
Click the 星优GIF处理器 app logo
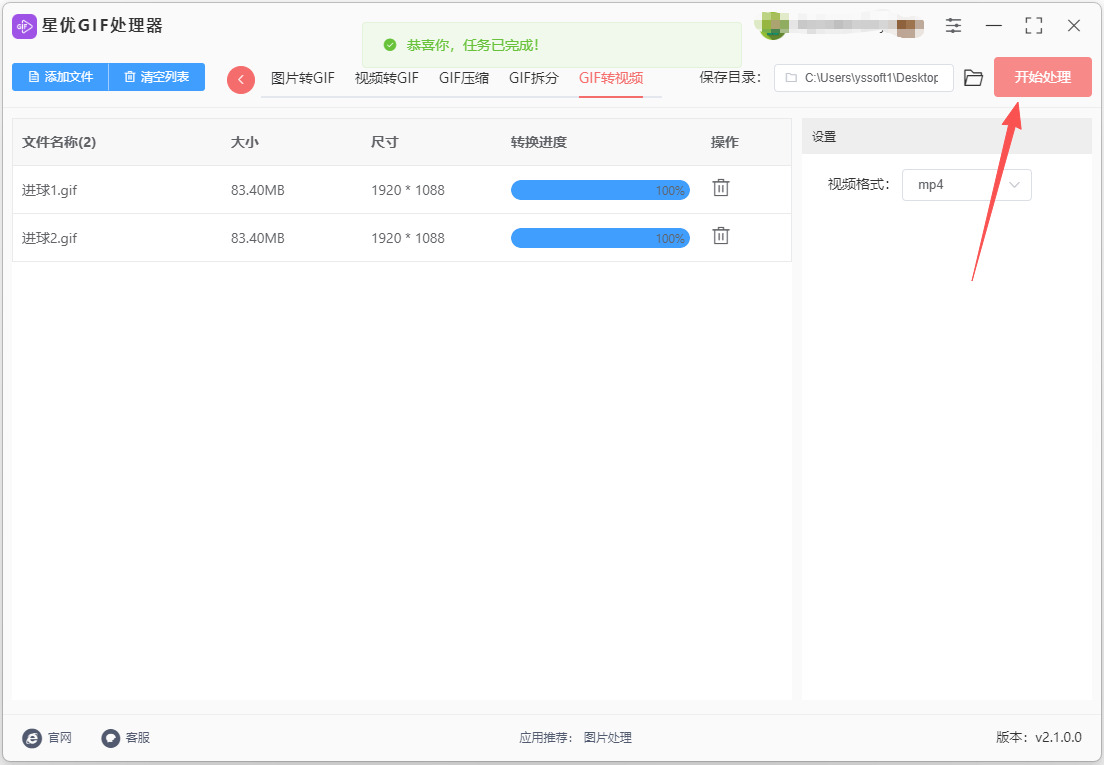[25, 26]
